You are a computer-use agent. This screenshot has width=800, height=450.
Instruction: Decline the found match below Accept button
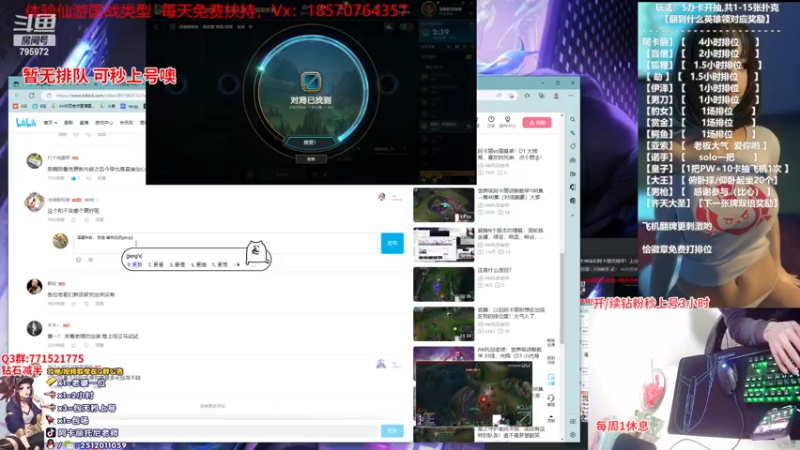(x=310, y=159)
